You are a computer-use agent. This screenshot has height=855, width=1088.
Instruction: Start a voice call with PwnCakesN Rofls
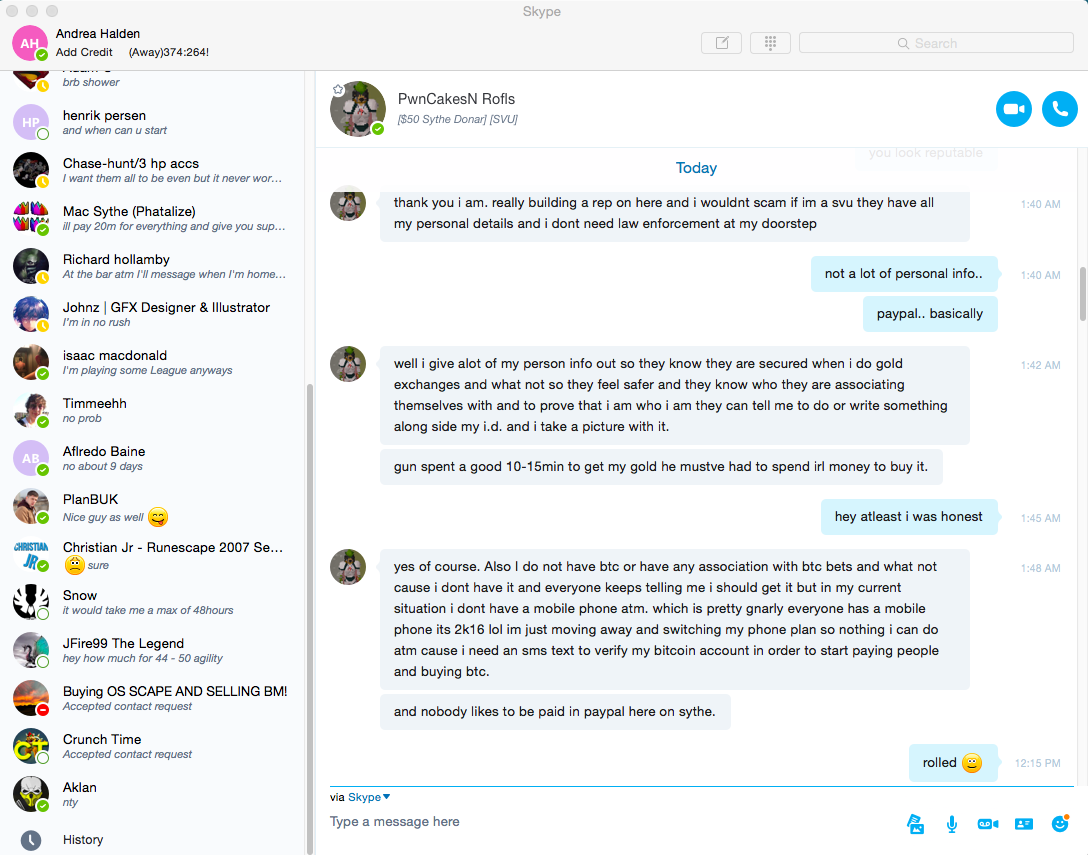(1060, 109)
